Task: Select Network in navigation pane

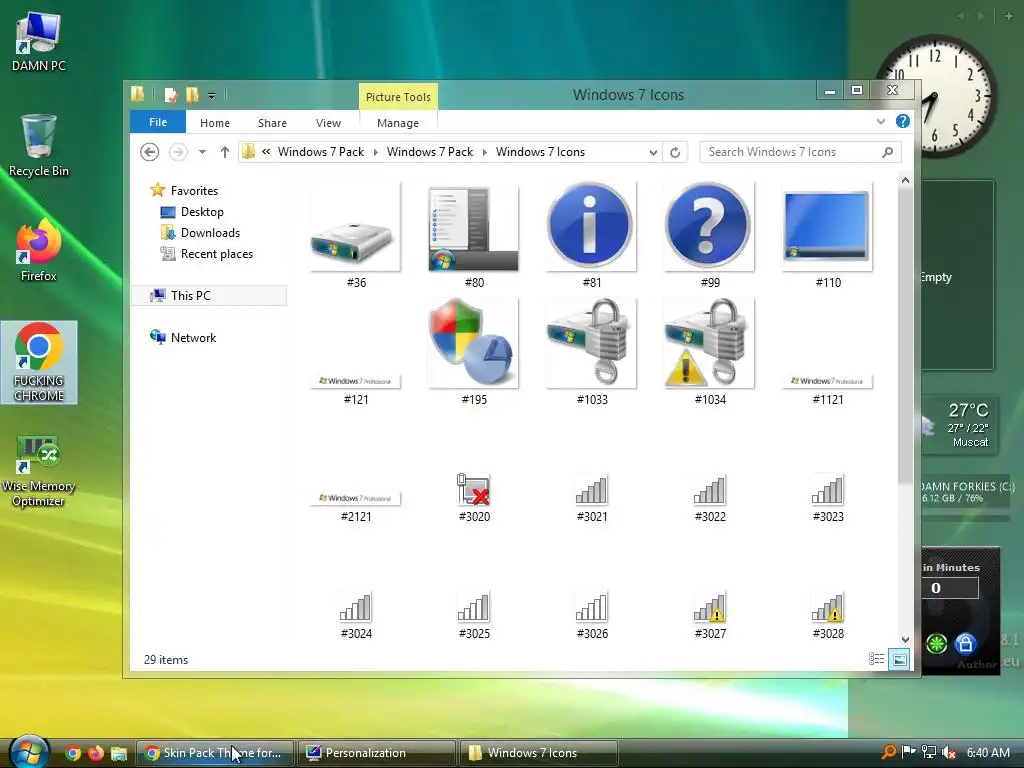Action: tap(193, 338)
